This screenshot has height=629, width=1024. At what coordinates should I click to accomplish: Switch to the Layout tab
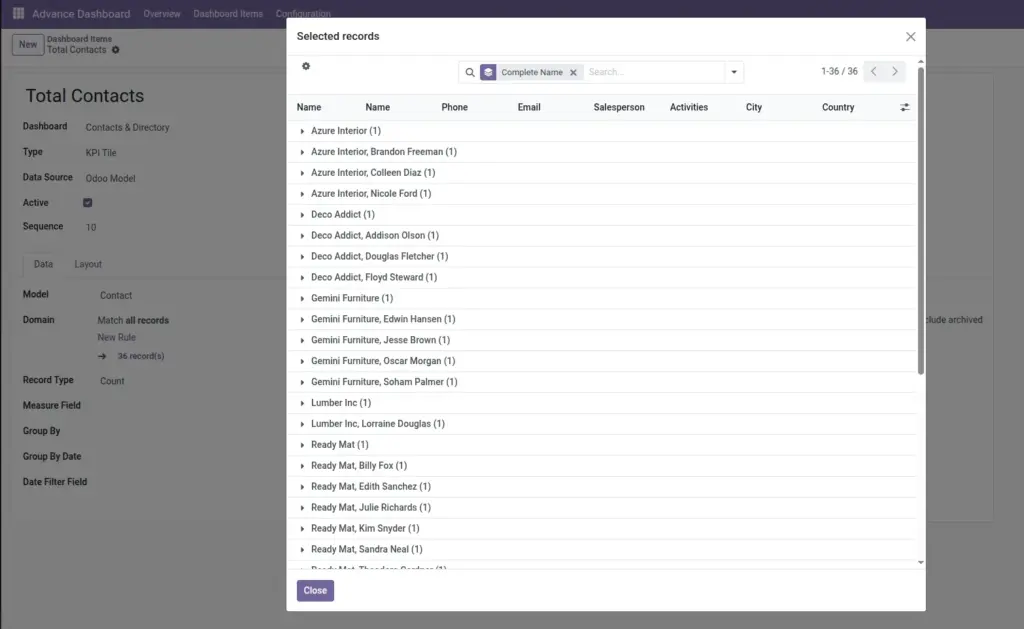click(x=88, y=264)
